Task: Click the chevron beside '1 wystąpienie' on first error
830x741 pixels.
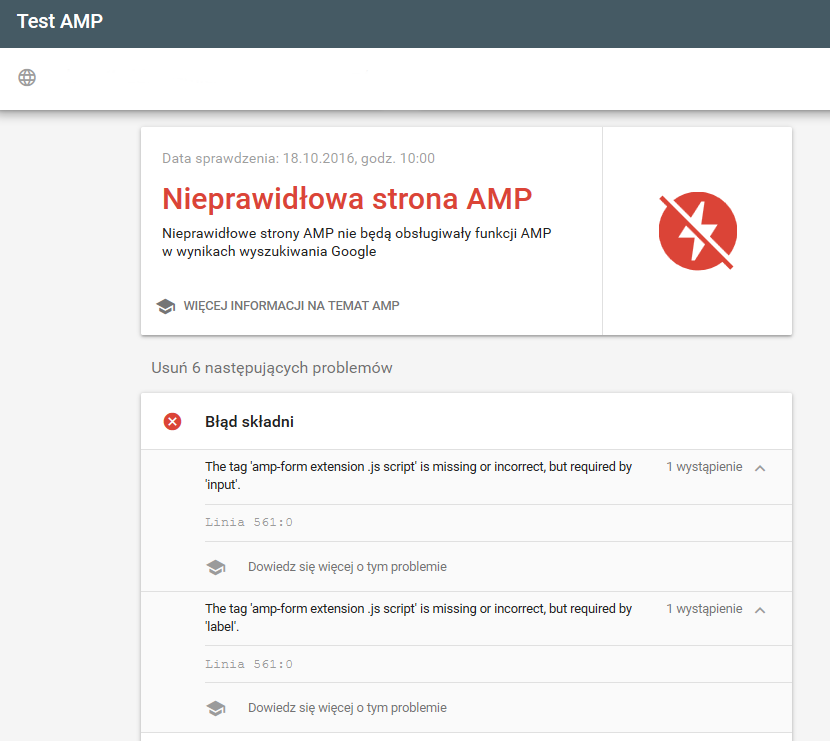Action: coord(759,467)
